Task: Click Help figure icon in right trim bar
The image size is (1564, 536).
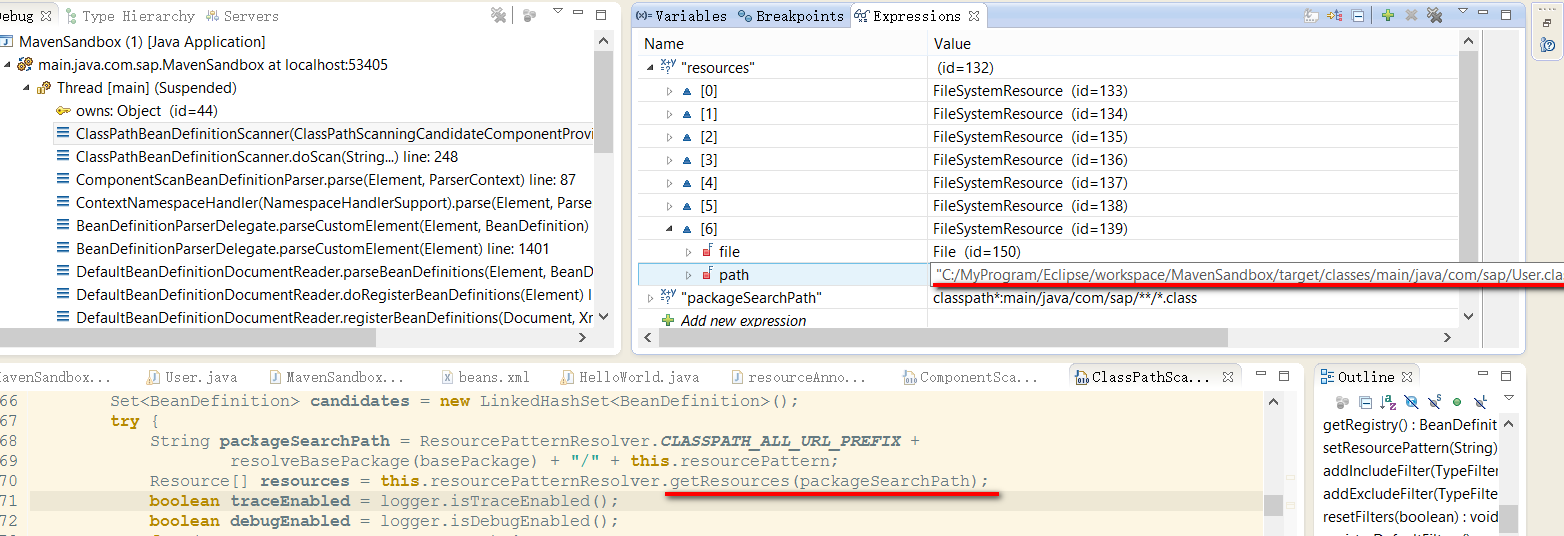Action: click(1546, 45)
